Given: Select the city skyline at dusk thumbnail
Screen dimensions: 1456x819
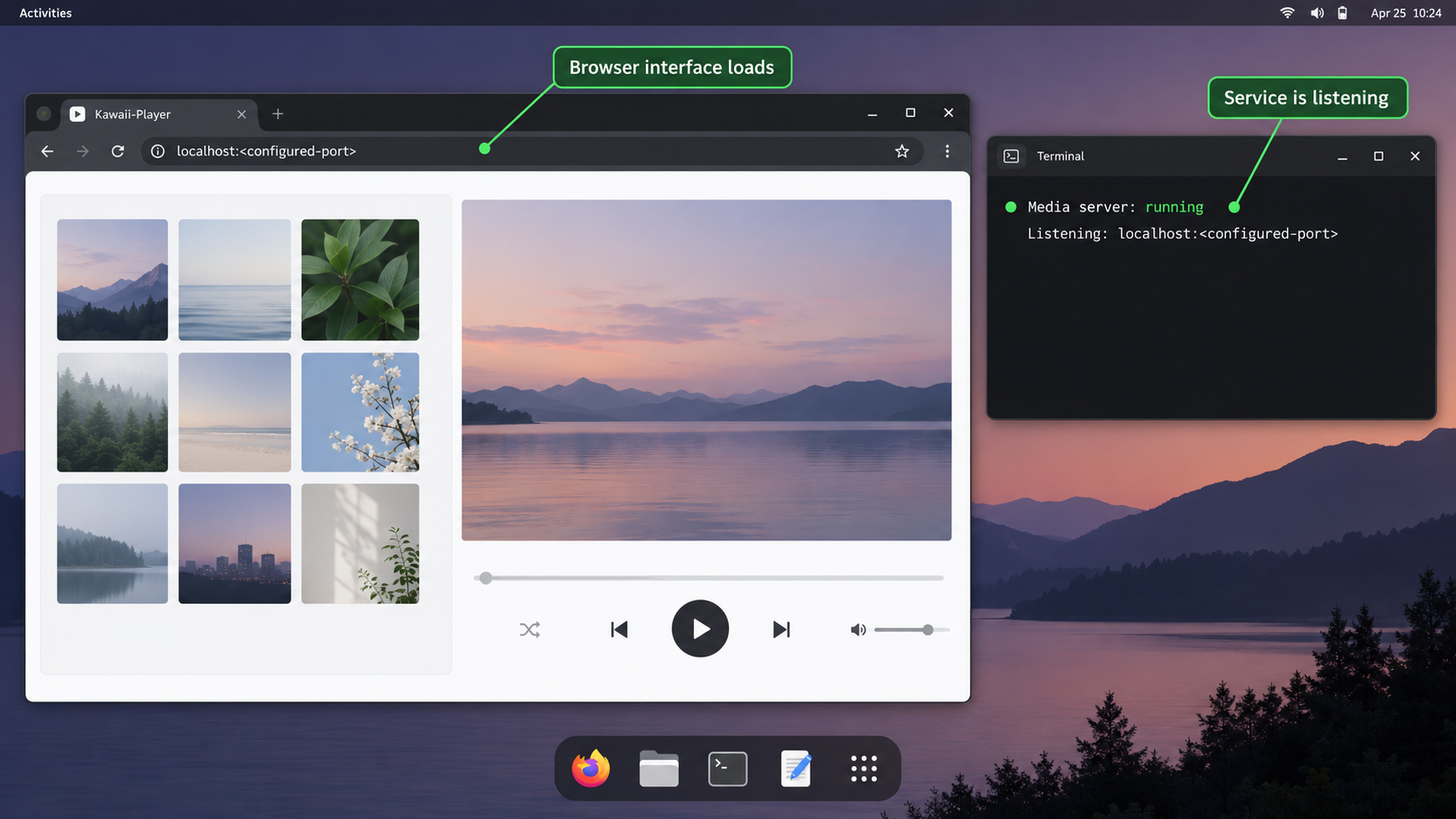Looking at the screenshot, I should [x=234, y=543].
